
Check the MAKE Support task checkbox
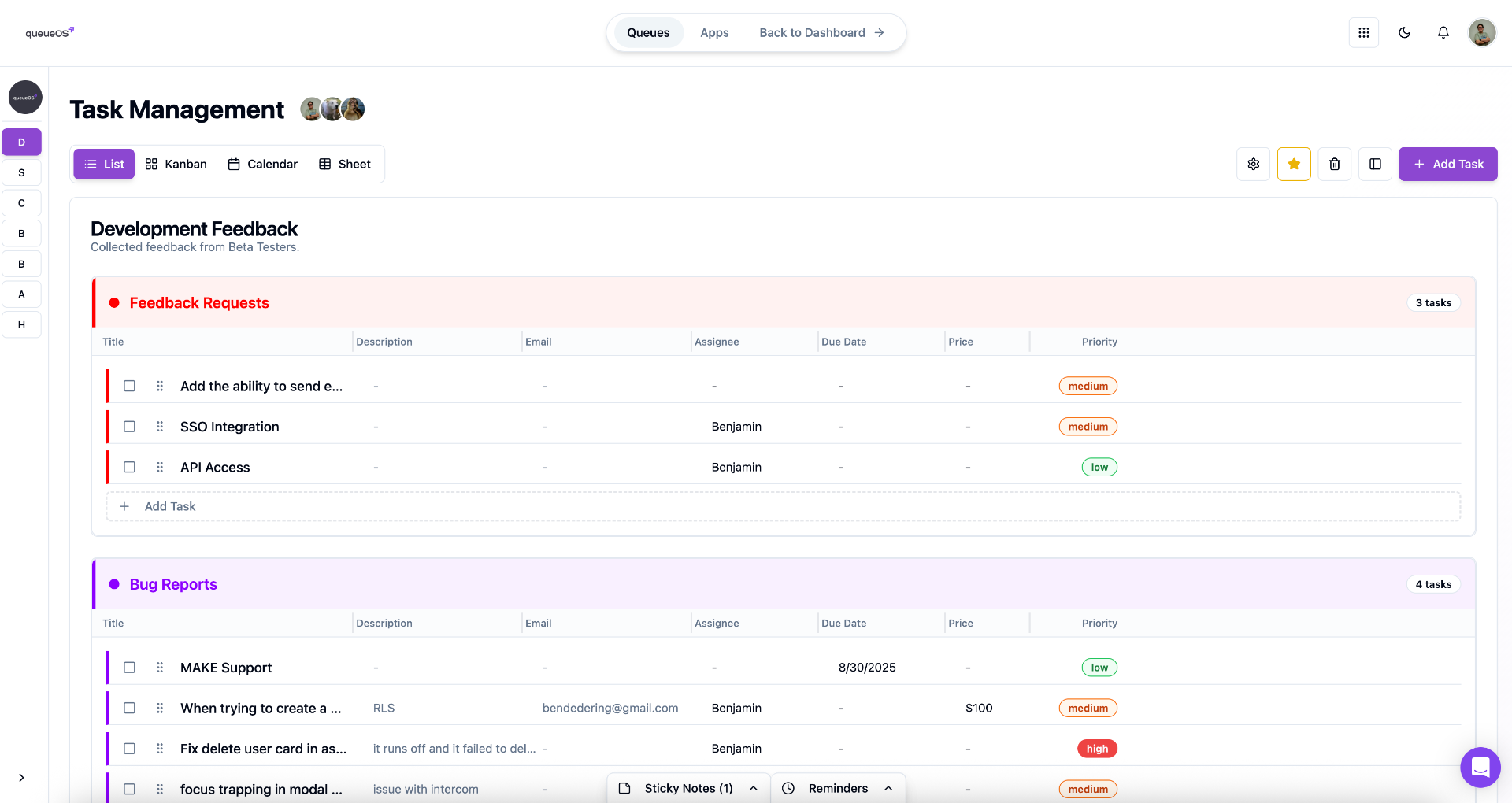pyautogui.click(x=130, y=668)
